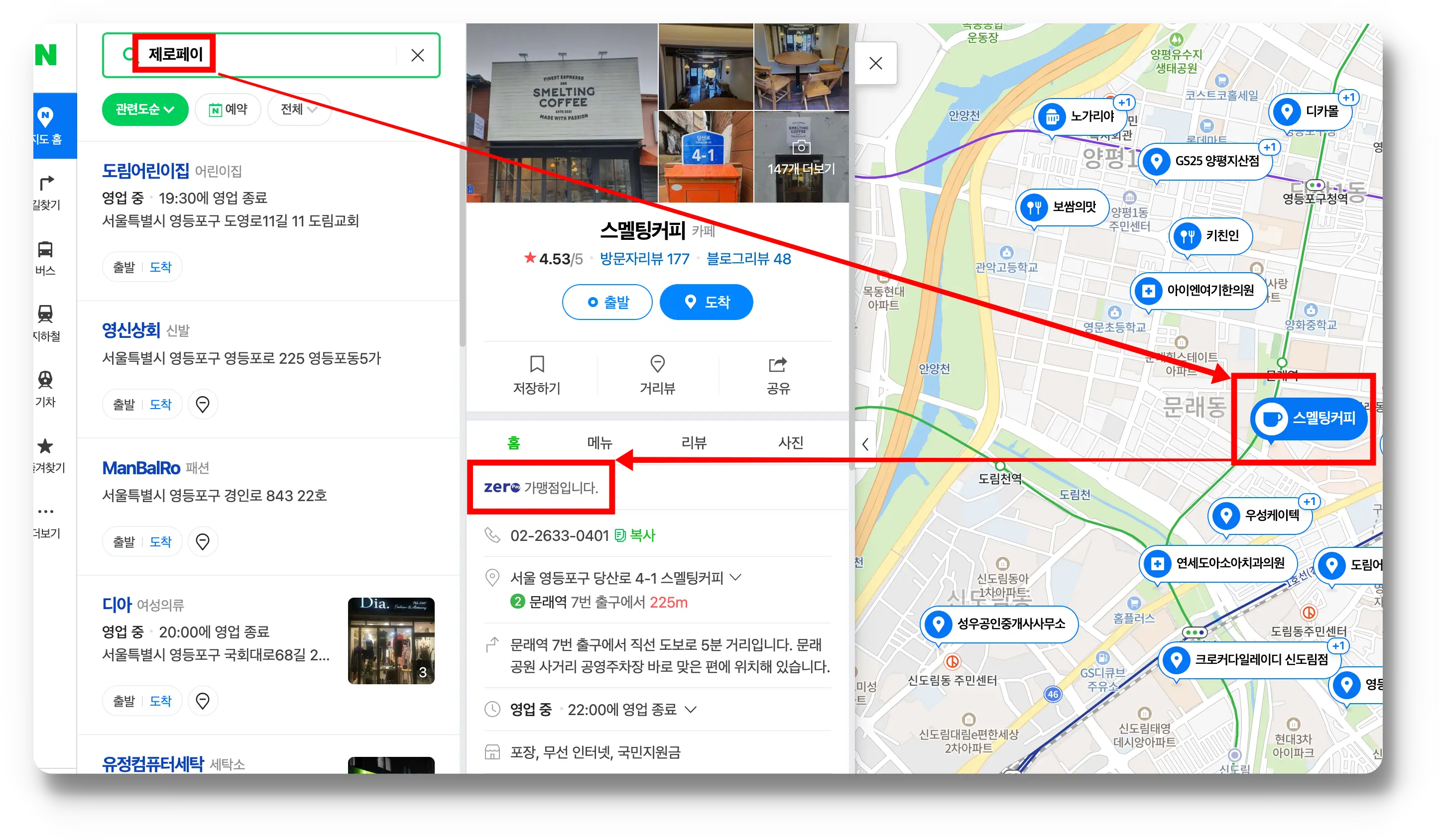
Task: Click the 키친인 map marker
Action: [x=1210, y=236]
